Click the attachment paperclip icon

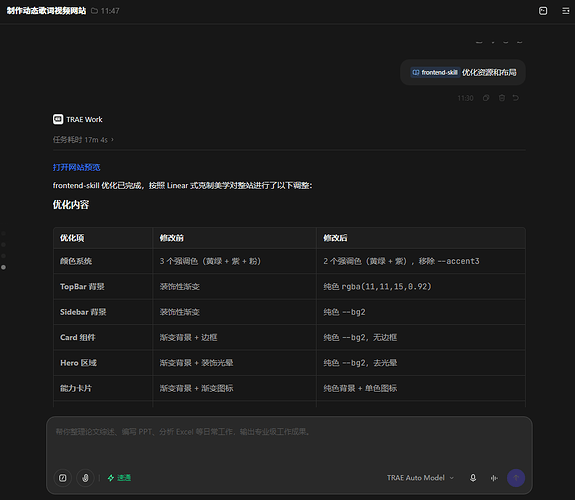pyautogui.click(x=85, y=478)
